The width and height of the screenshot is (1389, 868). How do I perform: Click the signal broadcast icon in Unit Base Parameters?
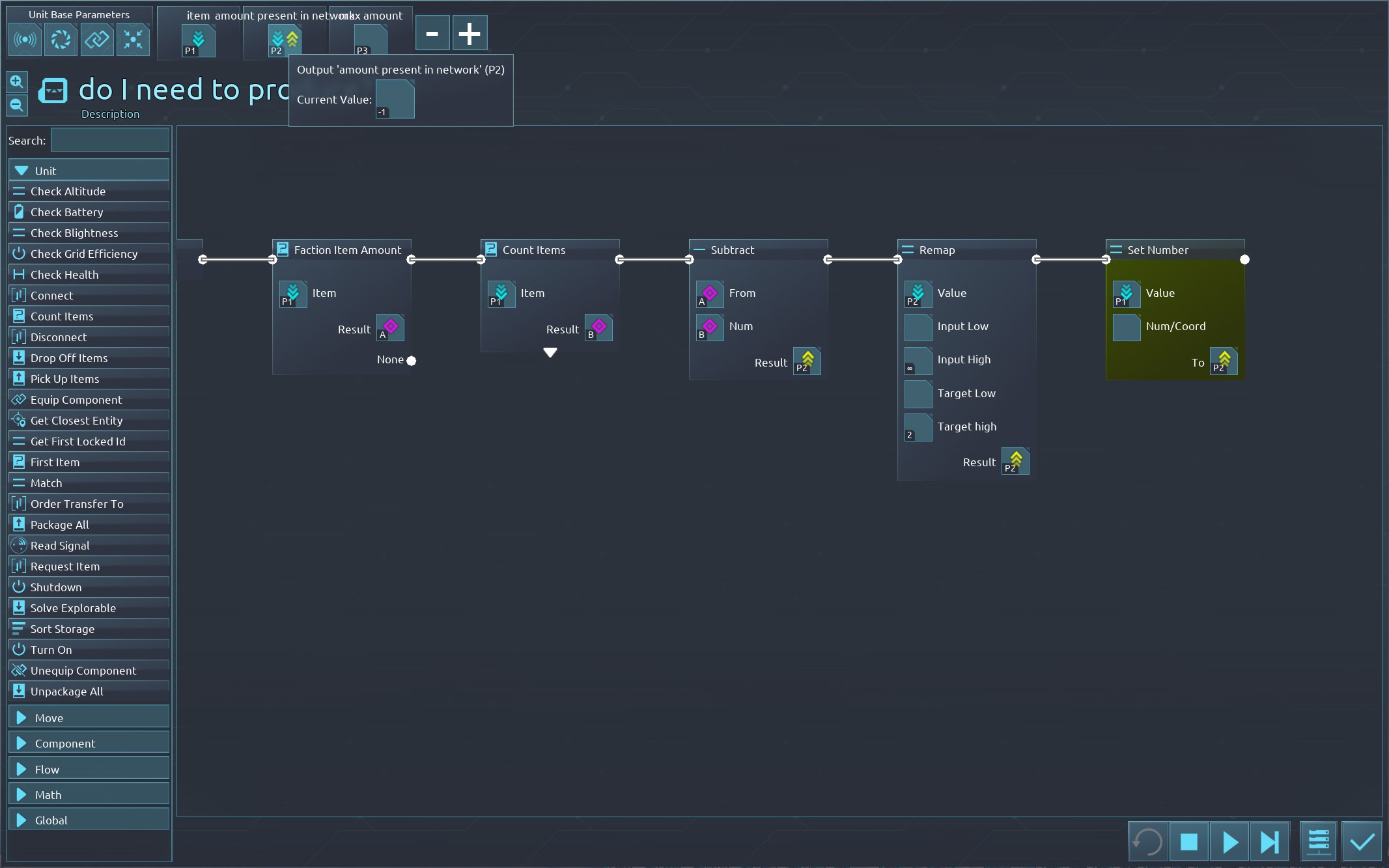tap(25, 40)
